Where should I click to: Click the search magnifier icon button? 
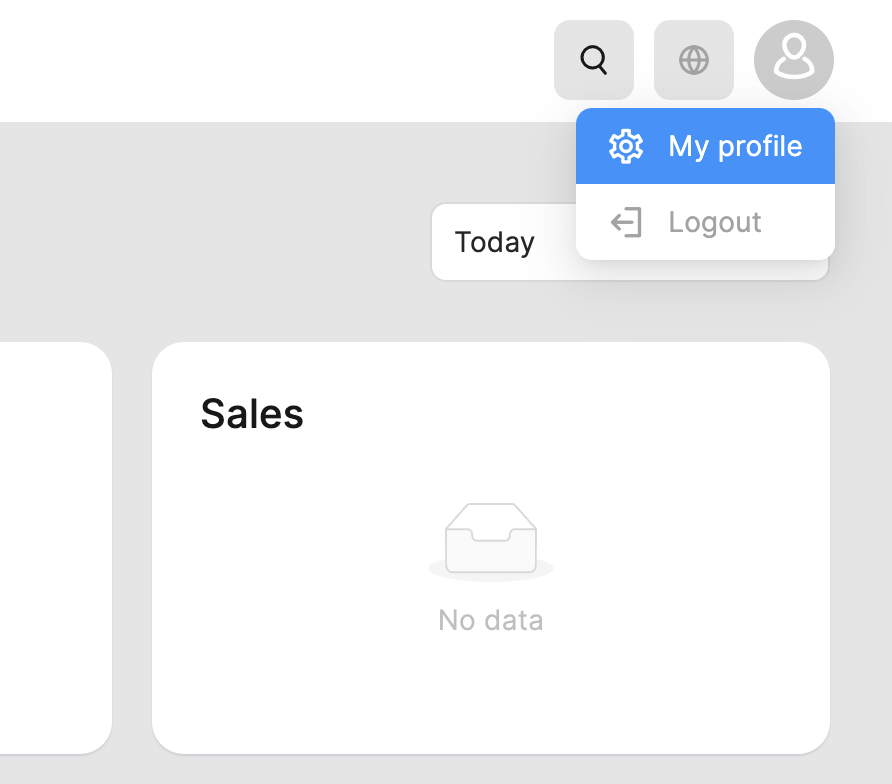point(594,60)
